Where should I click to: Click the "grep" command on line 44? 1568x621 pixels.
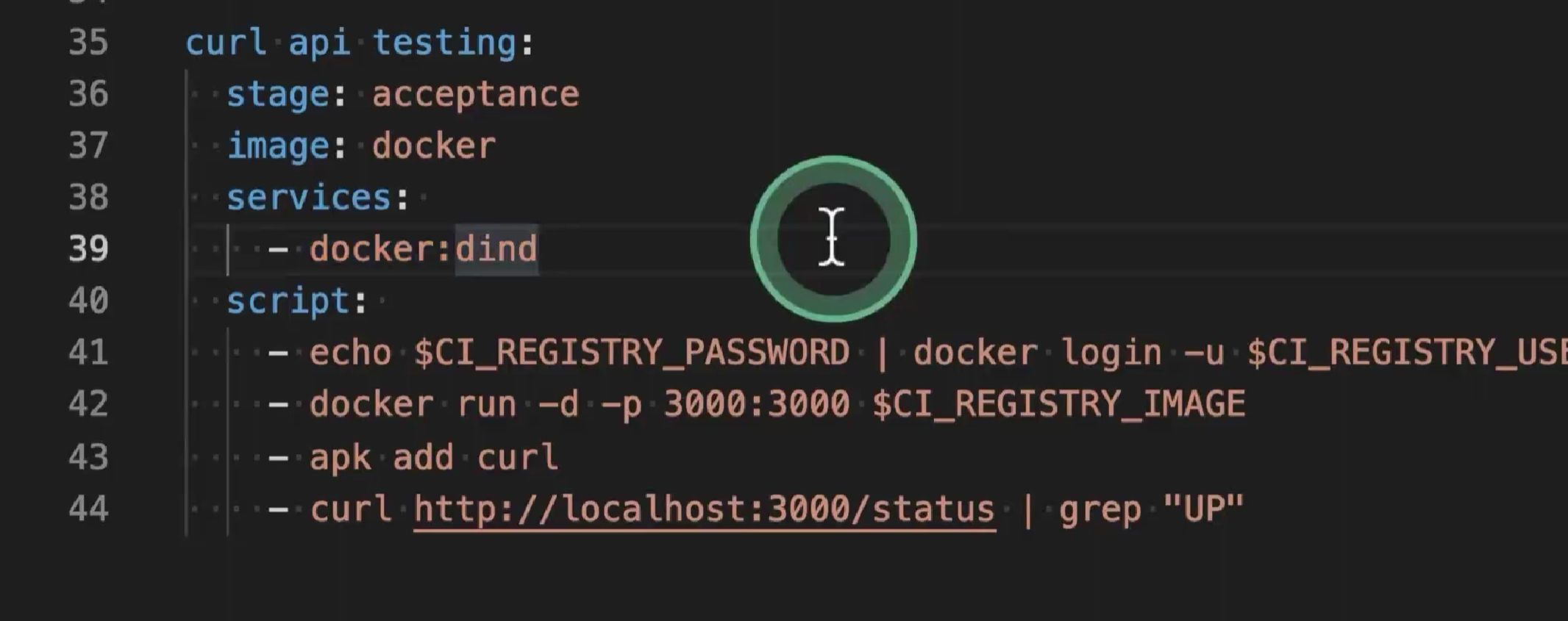pos(1100,509)
